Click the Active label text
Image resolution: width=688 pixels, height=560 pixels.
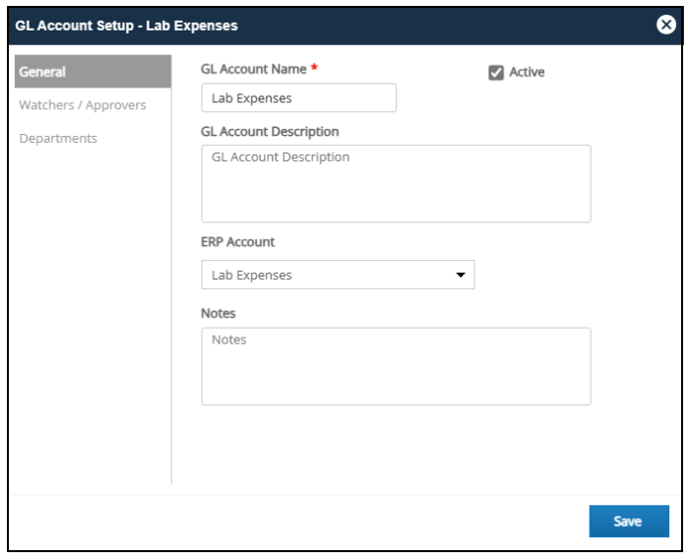pyautogui.click(x=527, y=72)
